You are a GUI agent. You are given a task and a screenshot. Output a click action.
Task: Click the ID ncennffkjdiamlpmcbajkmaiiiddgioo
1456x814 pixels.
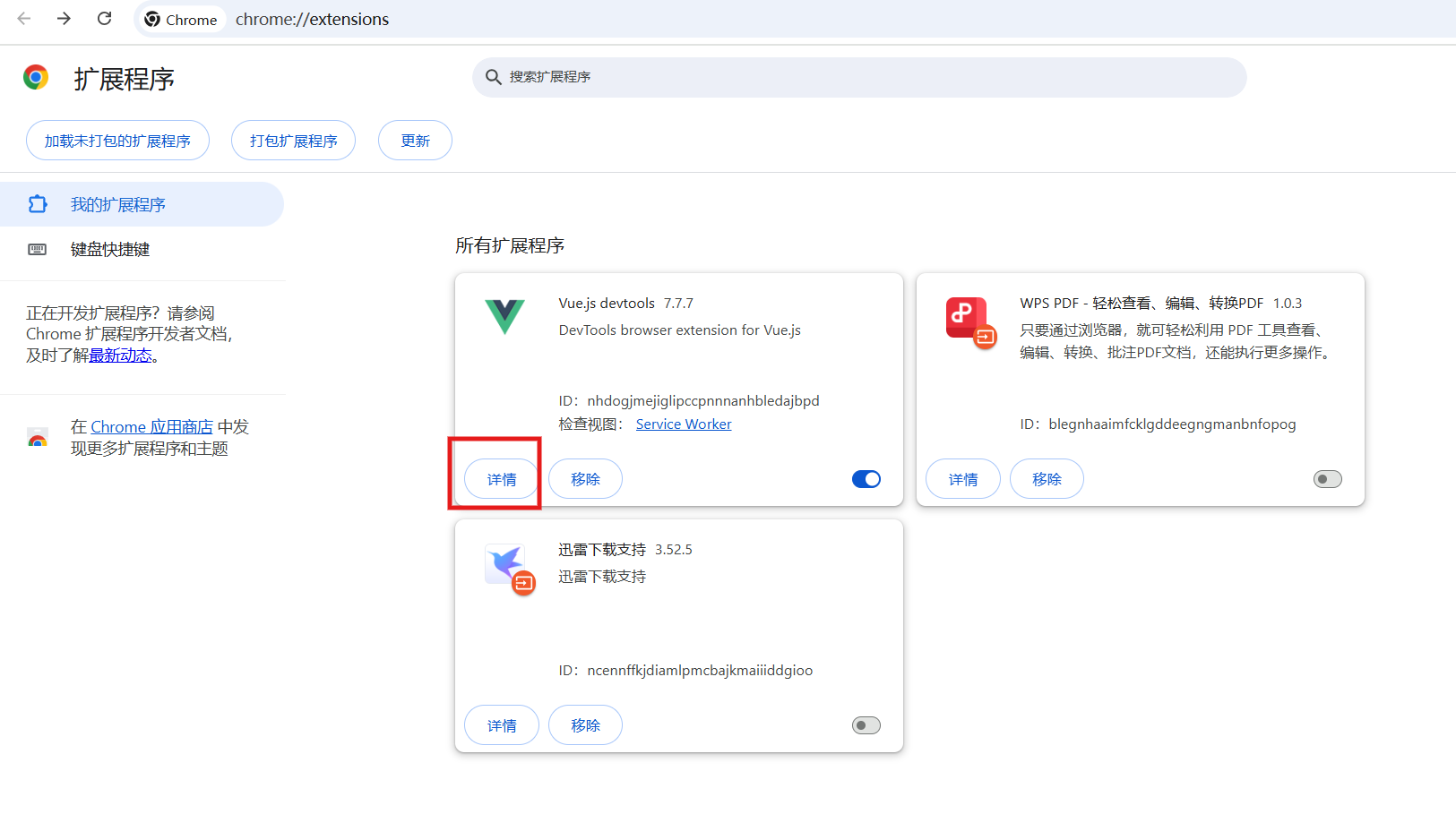click(685, 670)
